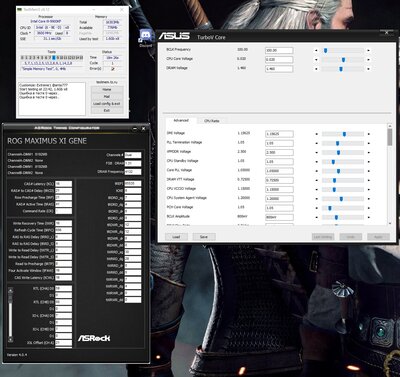Image resolution: width=400 pixels, height=377 pixels.
Task: Select the Advanced tab in TurboV Core
Action: click(181, 120)
